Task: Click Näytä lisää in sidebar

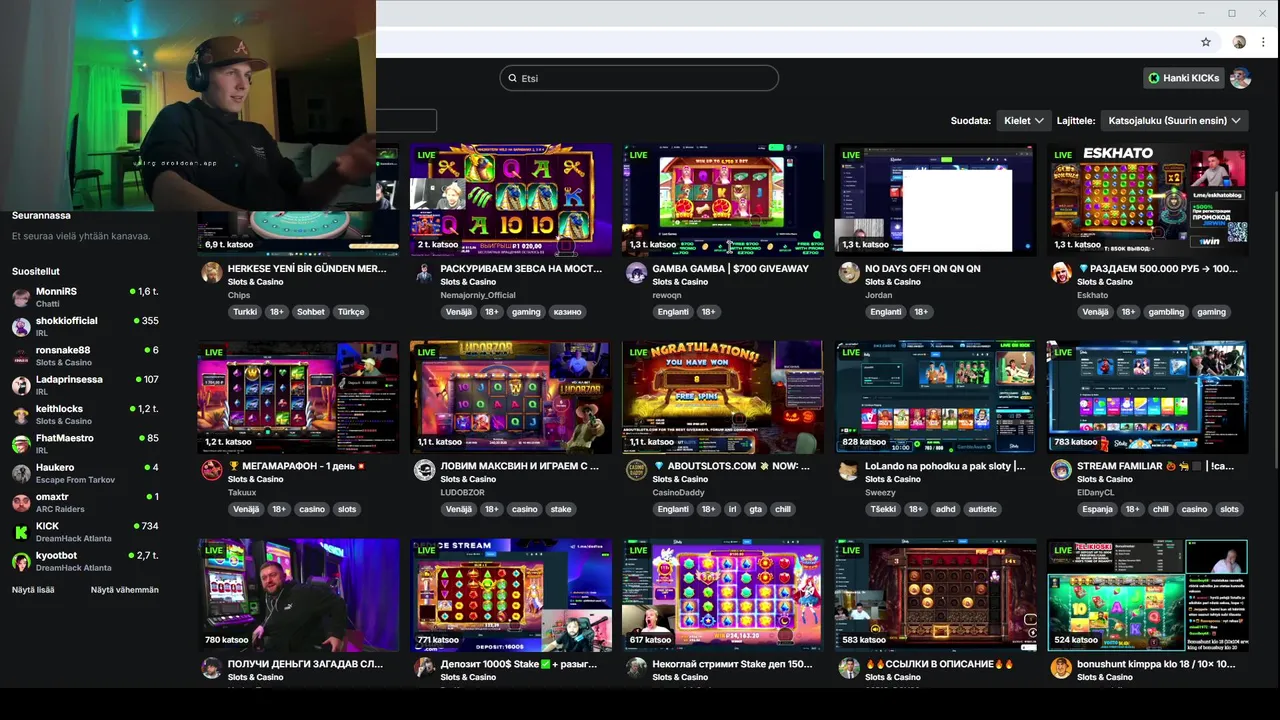Action: click(33, 590)
